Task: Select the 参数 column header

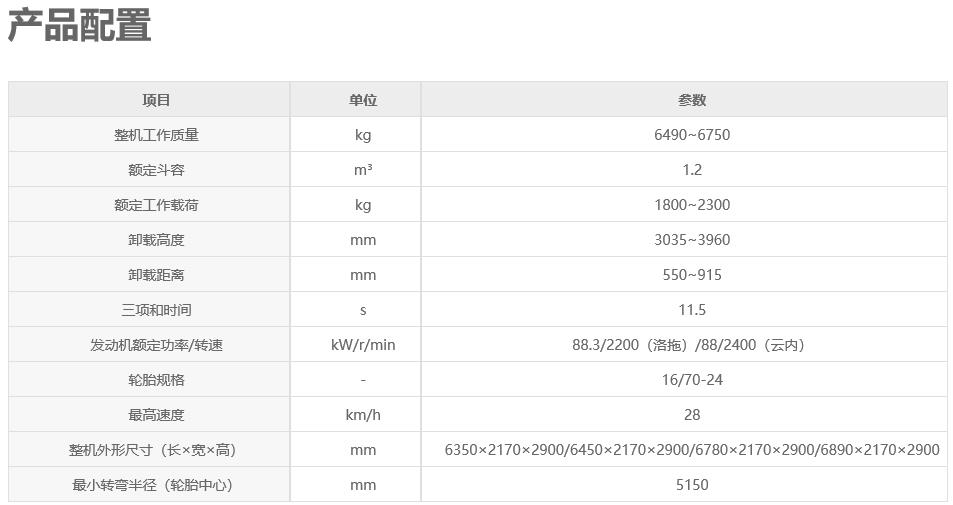Action: point(692,100)
